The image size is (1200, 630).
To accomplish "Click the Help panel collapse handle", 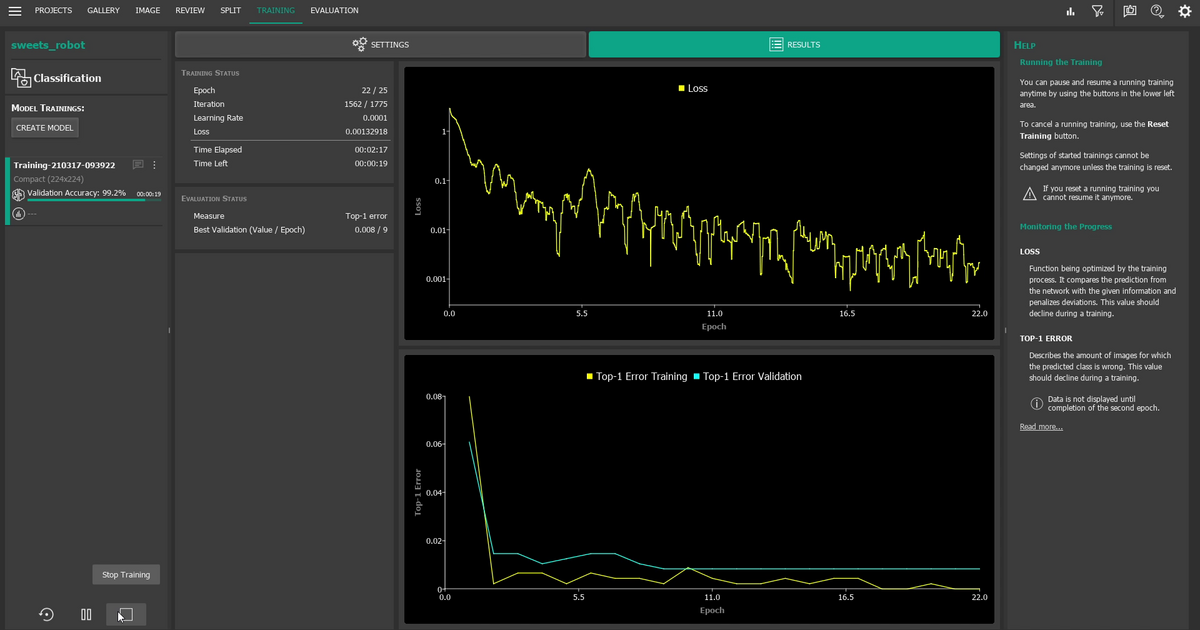I will (1004, 331).
